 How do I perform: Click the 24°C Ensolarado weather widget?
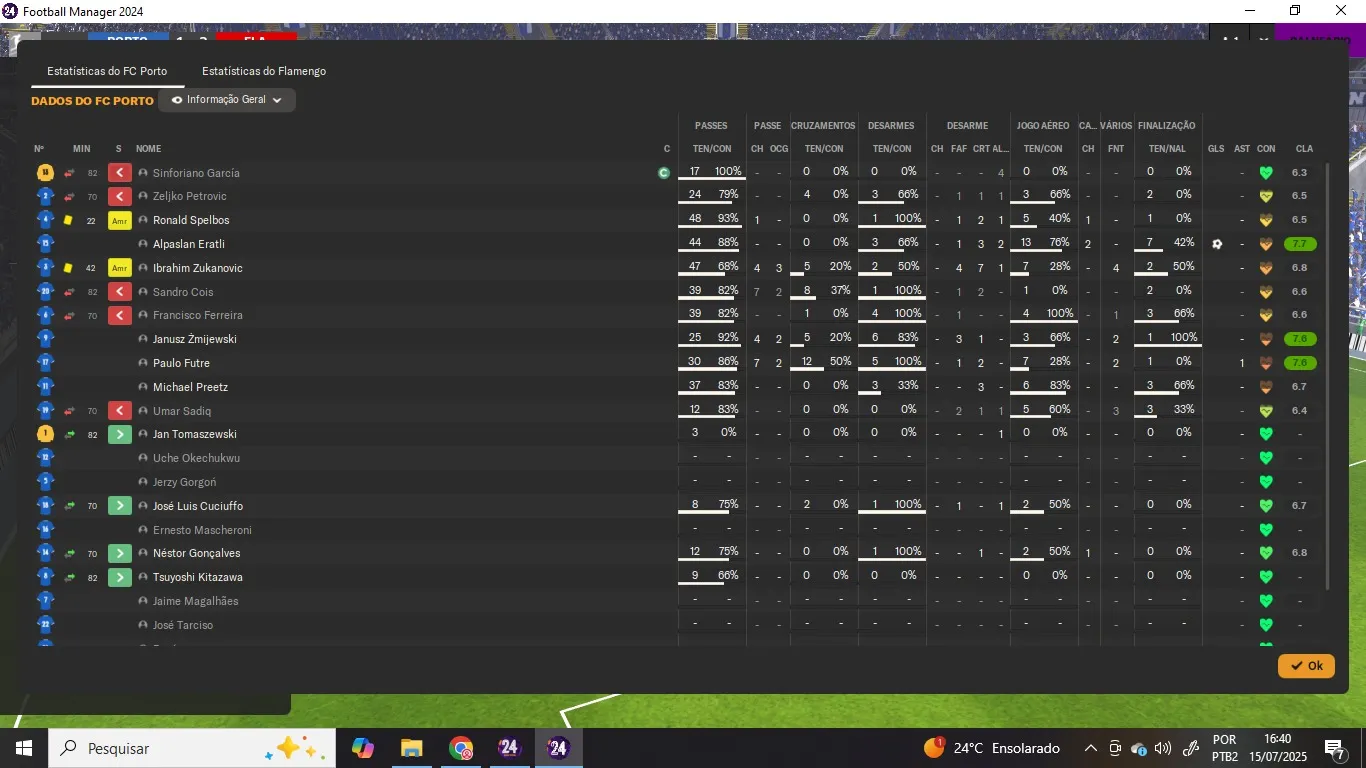coord(992,748)
